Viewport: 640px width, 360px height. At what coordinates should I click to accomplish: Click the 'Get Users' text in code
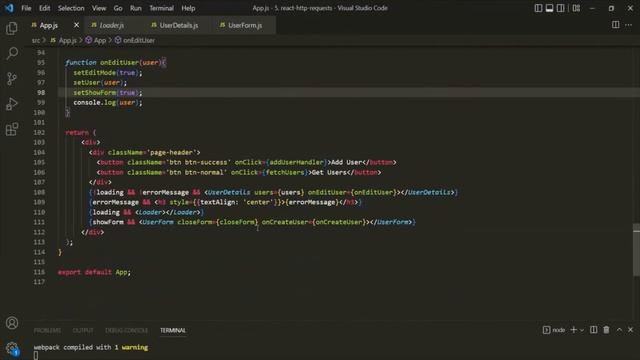[329, 172]
